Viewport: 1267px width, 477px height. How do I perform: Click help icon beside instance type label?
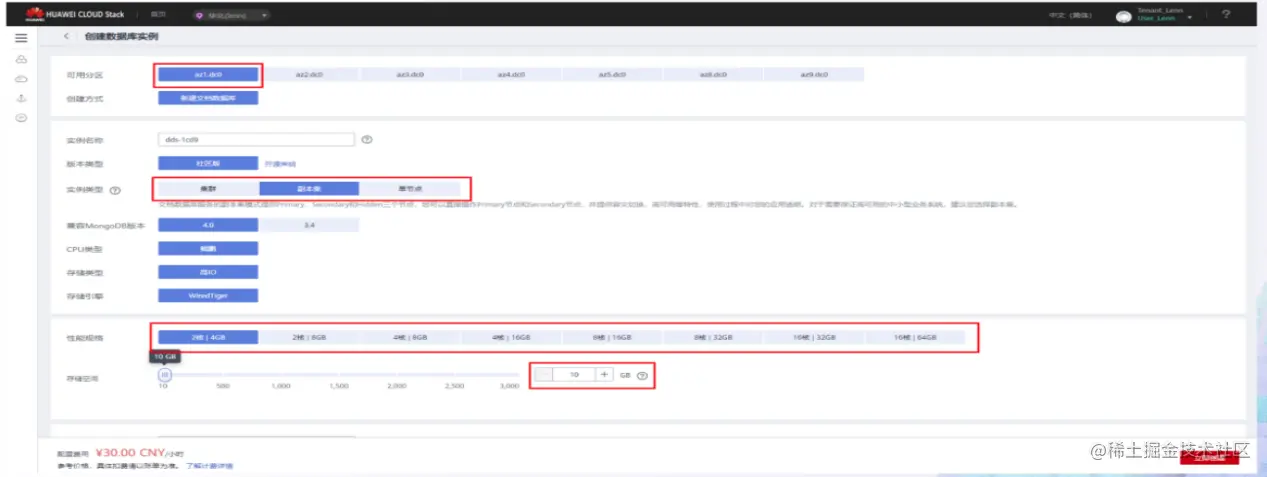(x=116, y=189)
